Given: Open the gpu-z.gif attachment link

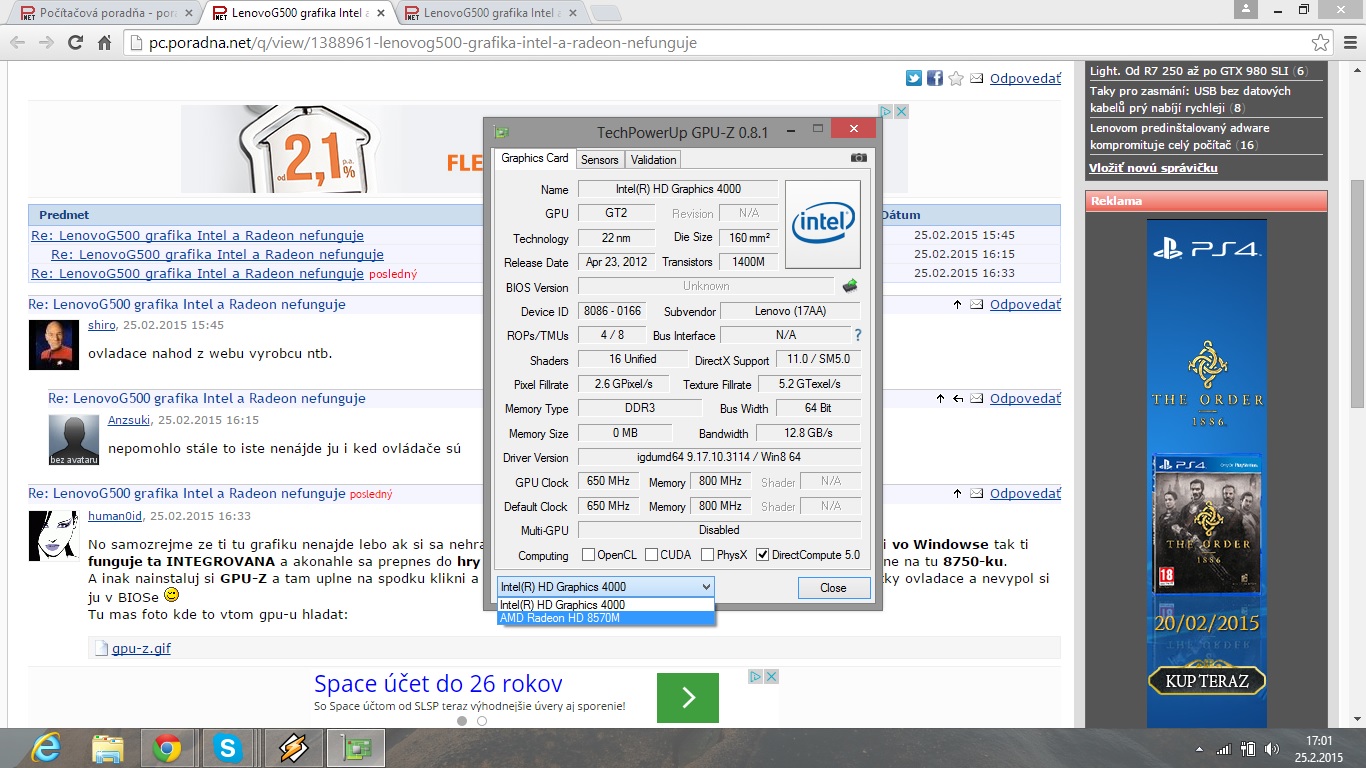Looking at the screenshot, I should point(141,648).
